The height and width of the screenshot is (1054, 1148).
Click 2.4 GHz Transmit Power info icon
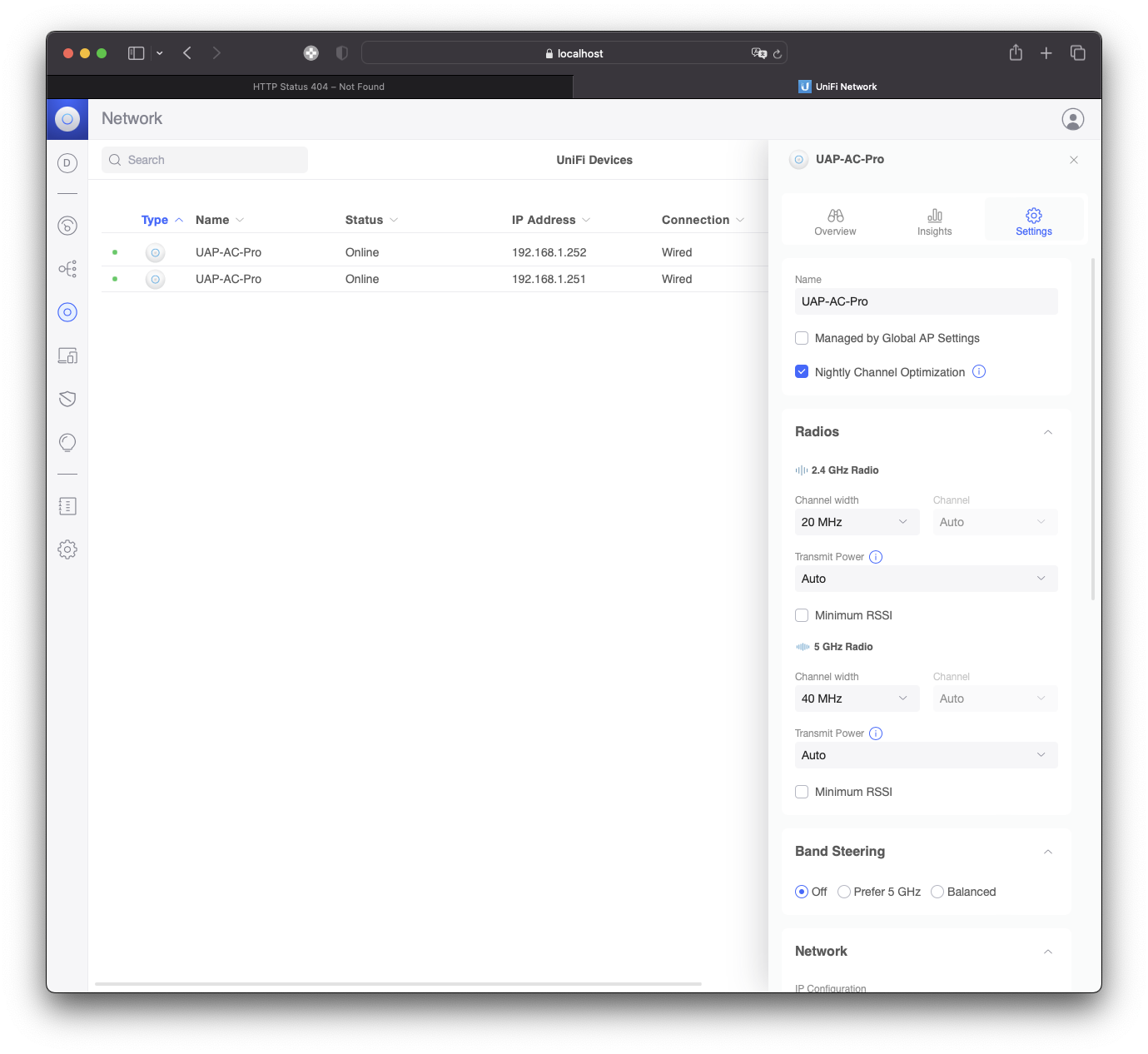[x=876, y=557]
